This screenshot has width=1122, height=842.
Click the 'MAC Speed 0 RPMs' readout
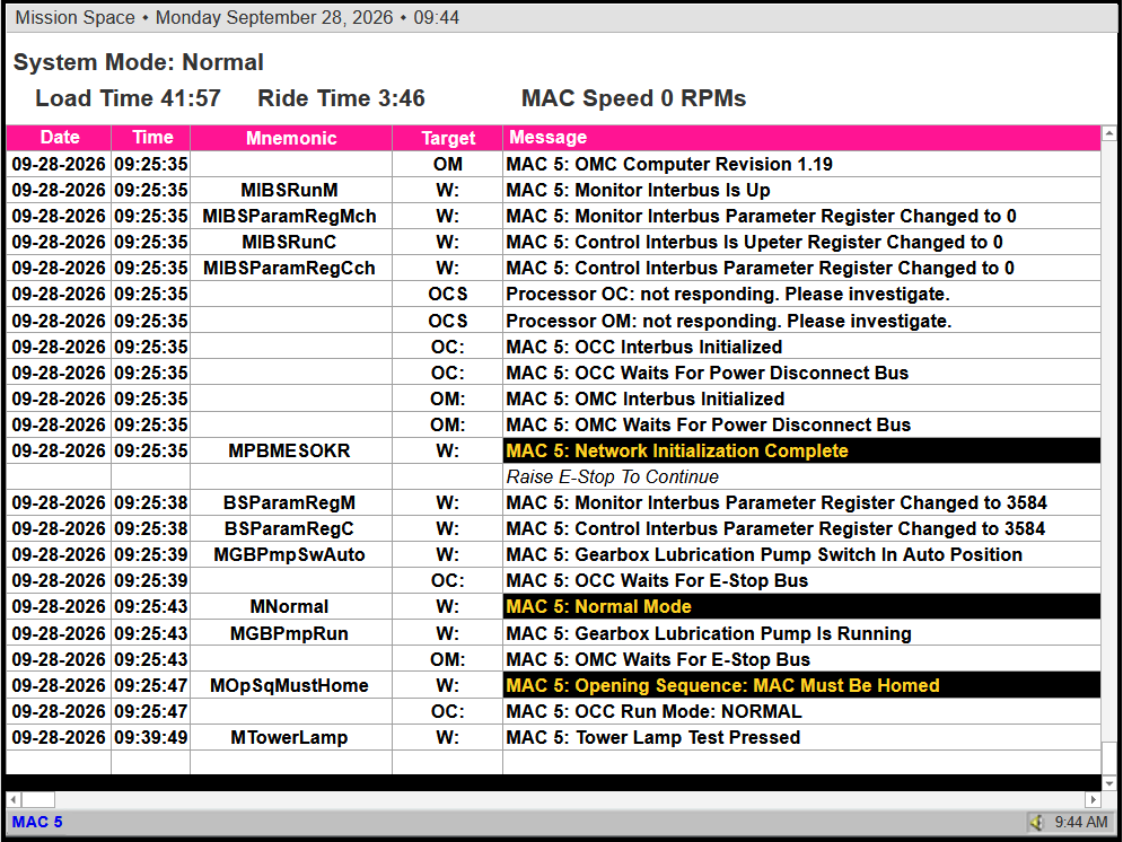pos(634,98)
